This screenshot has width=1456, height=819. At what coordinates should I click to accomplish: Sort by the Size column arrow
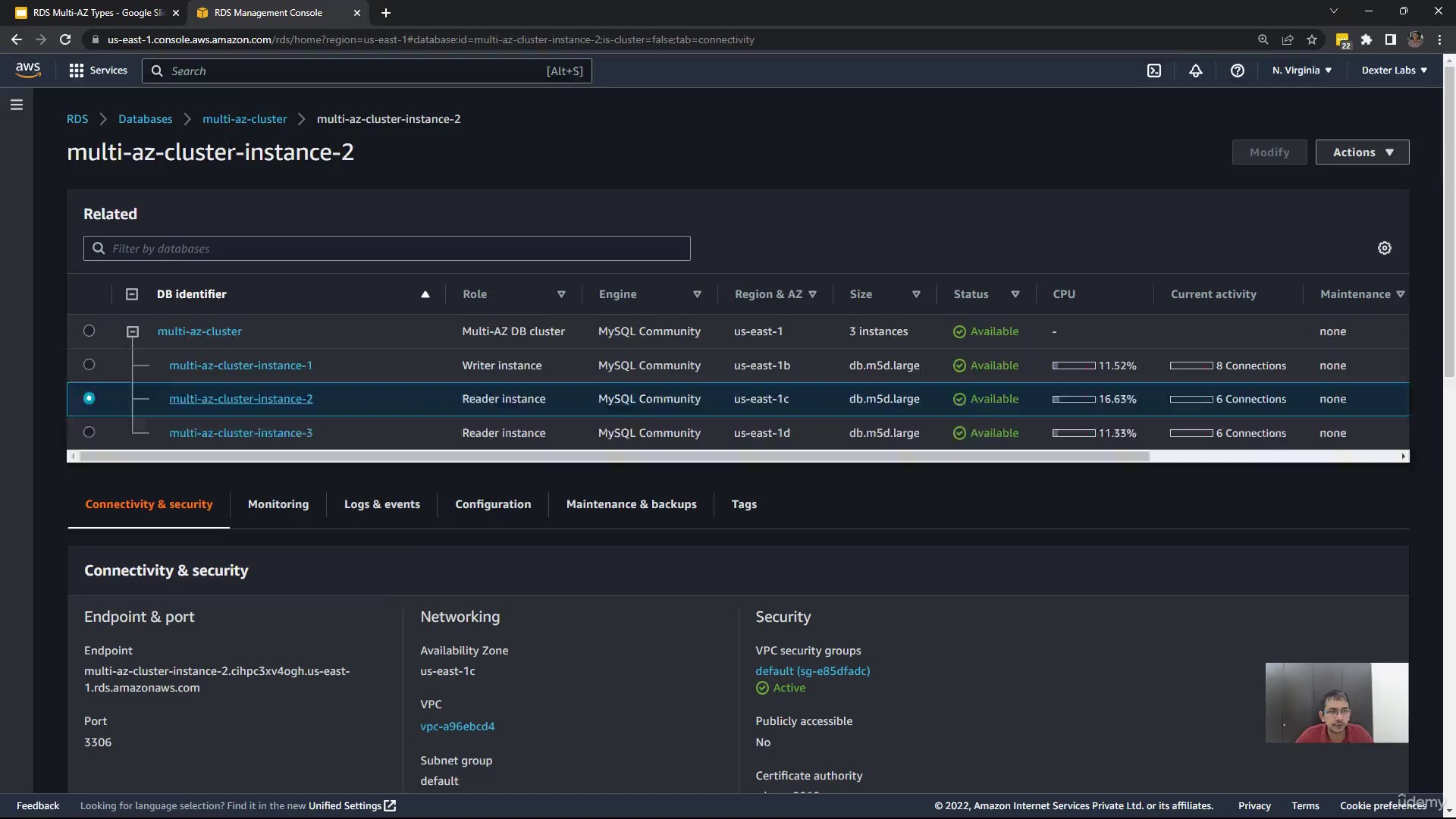coord(916,294)
